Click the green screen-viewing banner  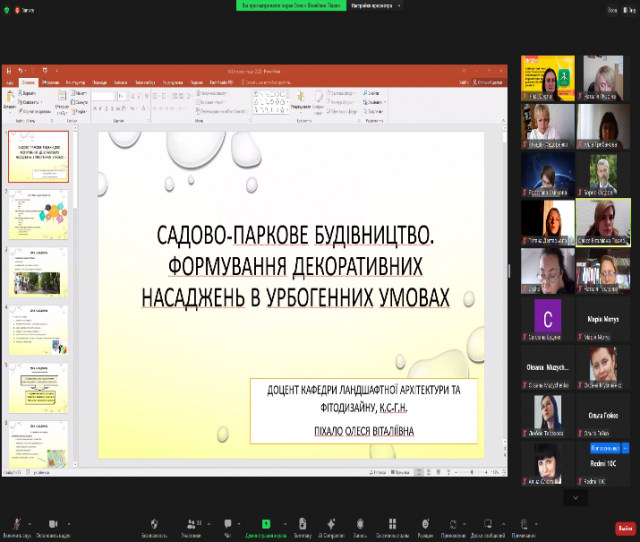pyautogui.click(x=291, y=5)
